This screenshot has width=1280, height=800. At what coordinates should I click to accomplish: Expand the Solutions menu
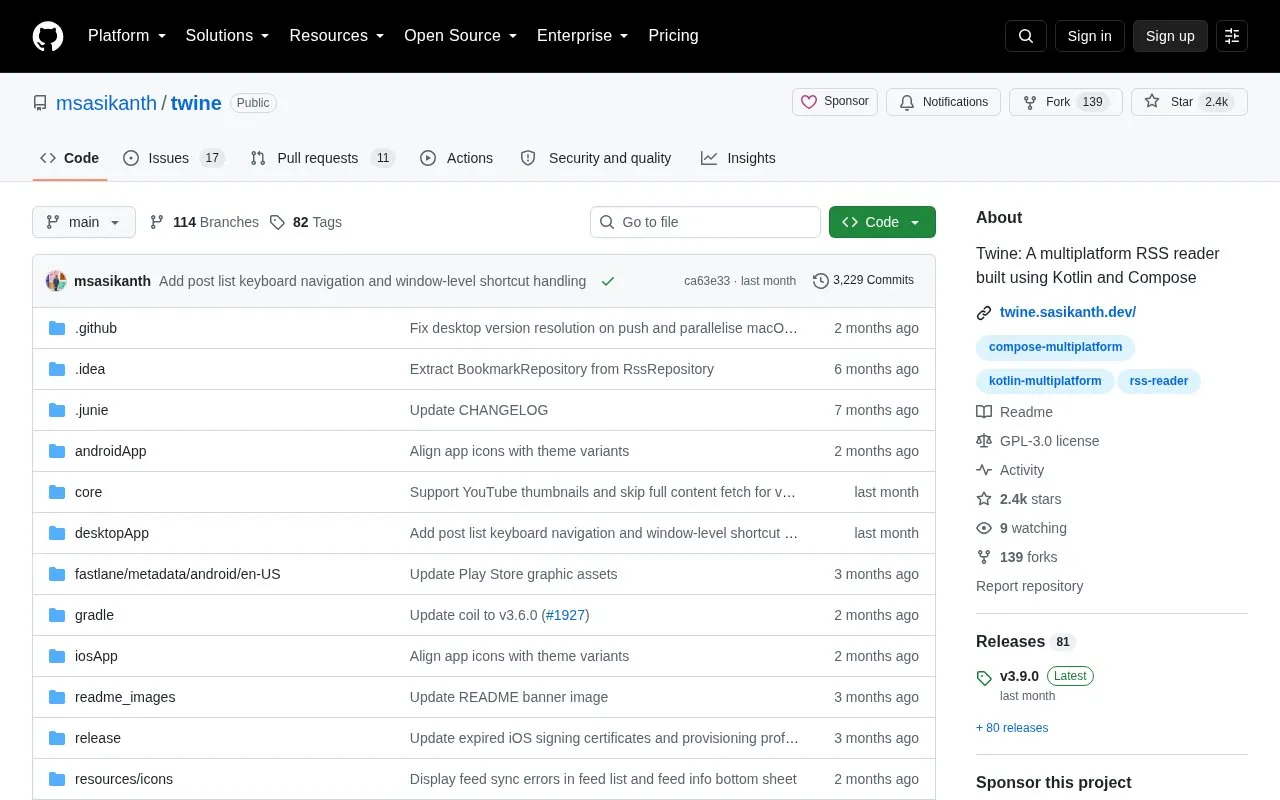228,36
